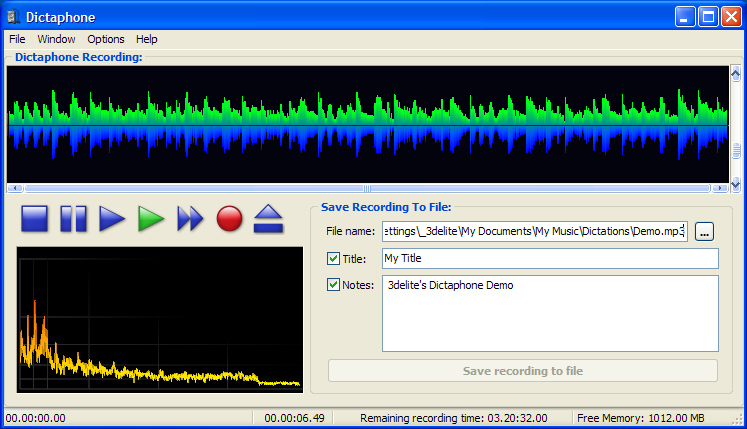The height and width of the screenshot is (429, 747).
Task: Minimize the Dictaphone window
Action: 685,17
